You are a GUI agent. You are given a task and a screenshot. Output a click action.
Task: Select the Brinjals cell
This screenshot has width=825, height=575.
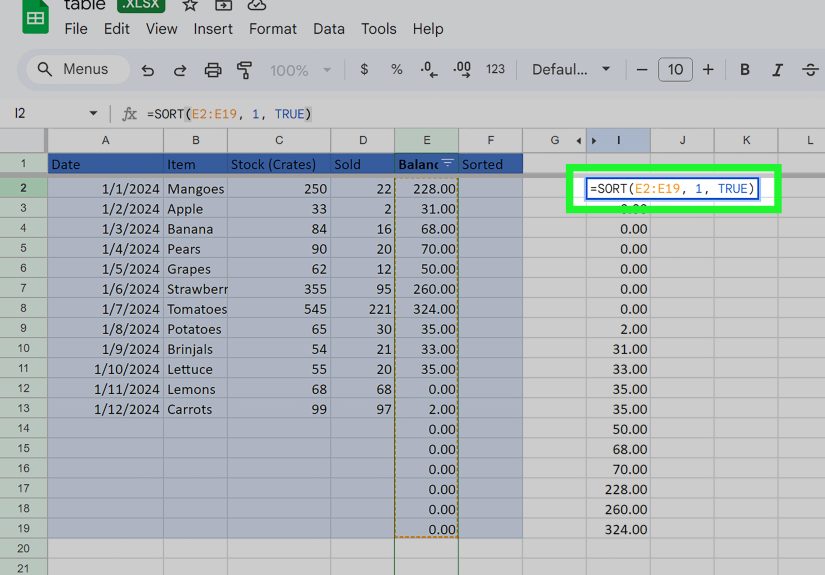point(195,349)
